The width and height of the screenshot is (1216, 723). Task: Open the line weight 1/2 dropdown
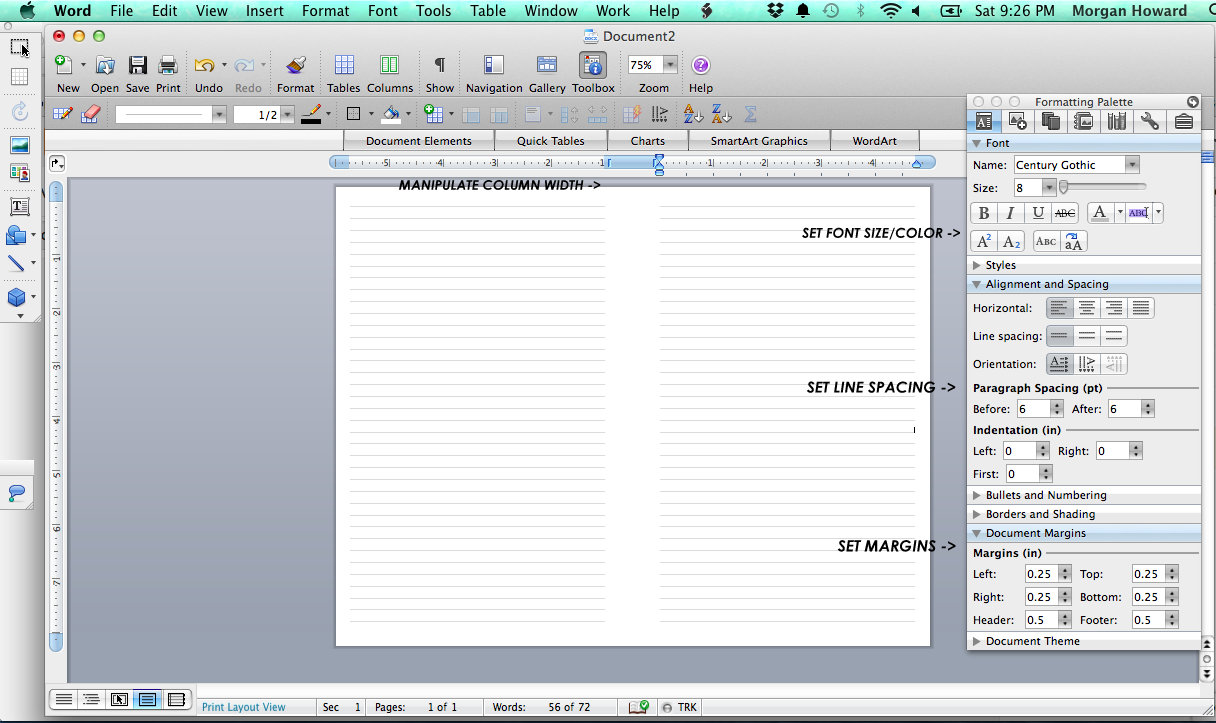pyautogui.click(x=288, y=115)
